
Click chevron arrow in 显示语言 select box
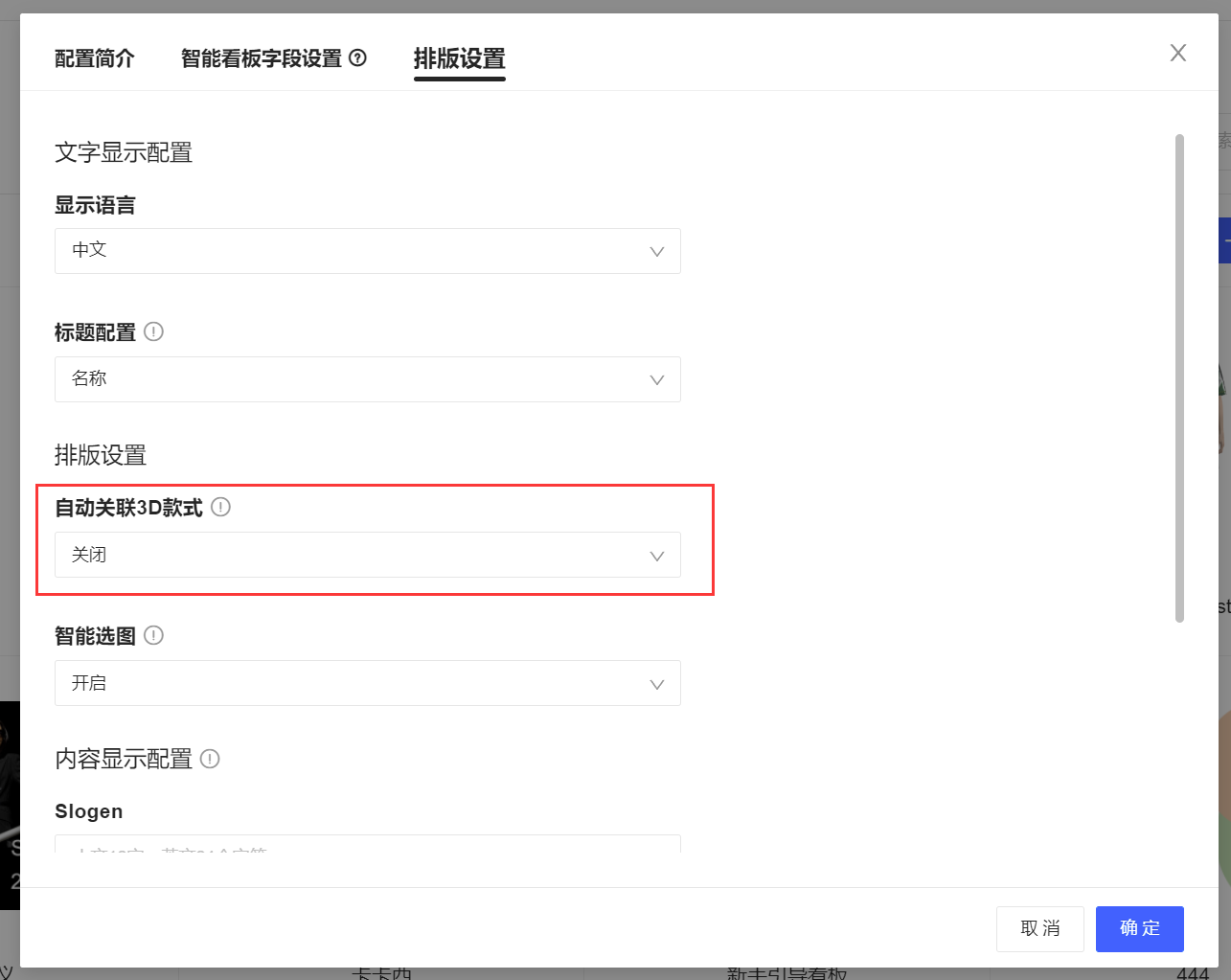coord(657,252)
